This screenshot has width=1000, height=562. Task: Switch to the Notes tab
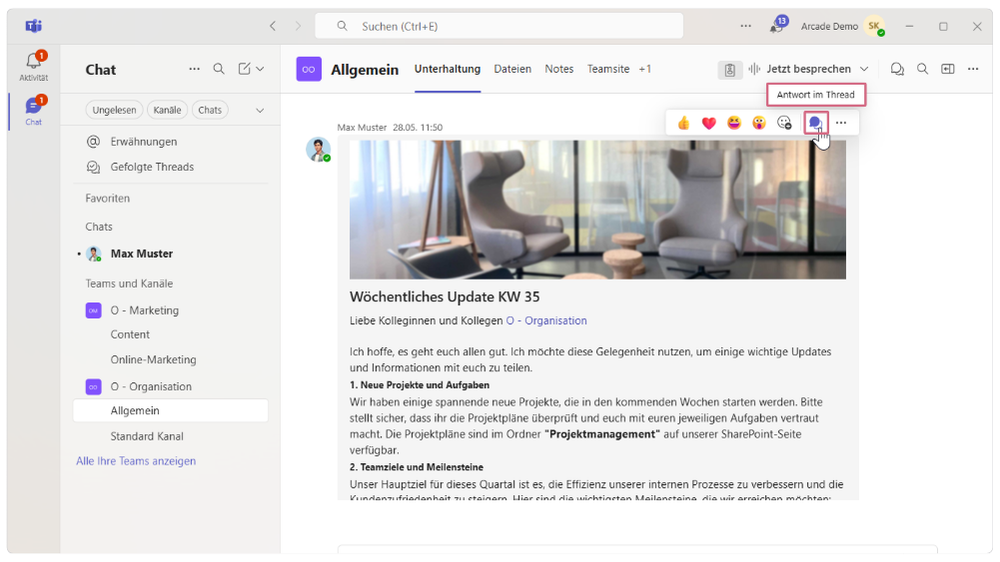pos(559,69)
